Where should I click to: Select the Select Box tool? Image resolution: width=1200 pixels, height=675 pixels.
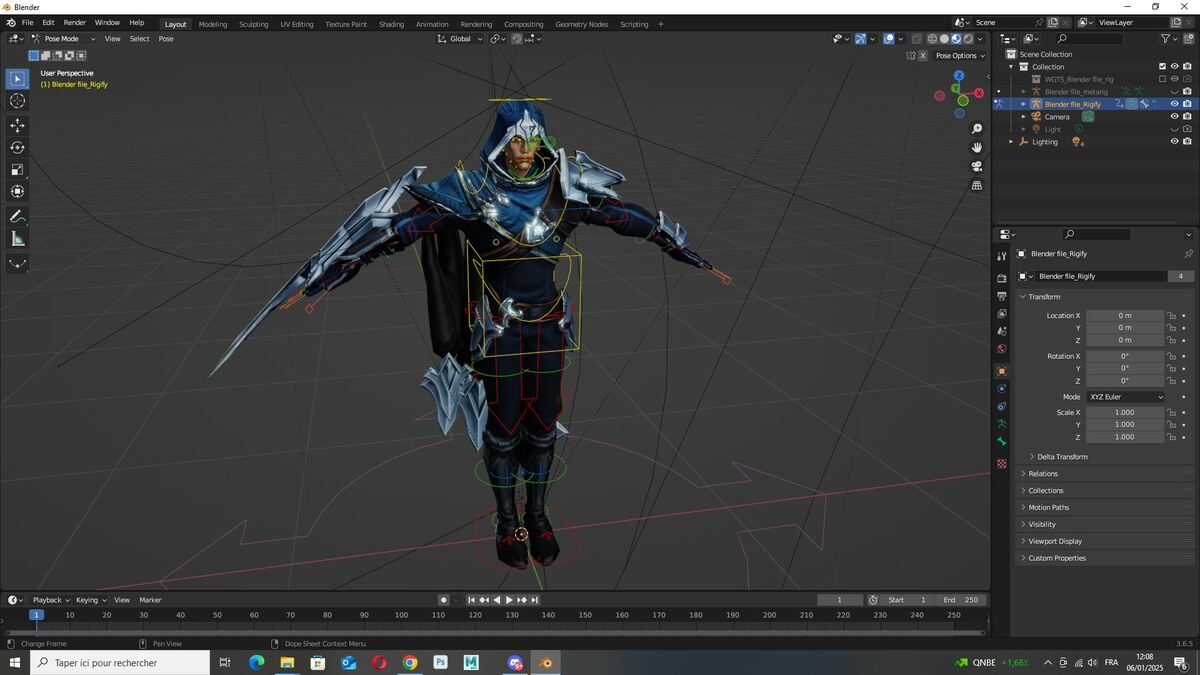click(x=17, y=79)
